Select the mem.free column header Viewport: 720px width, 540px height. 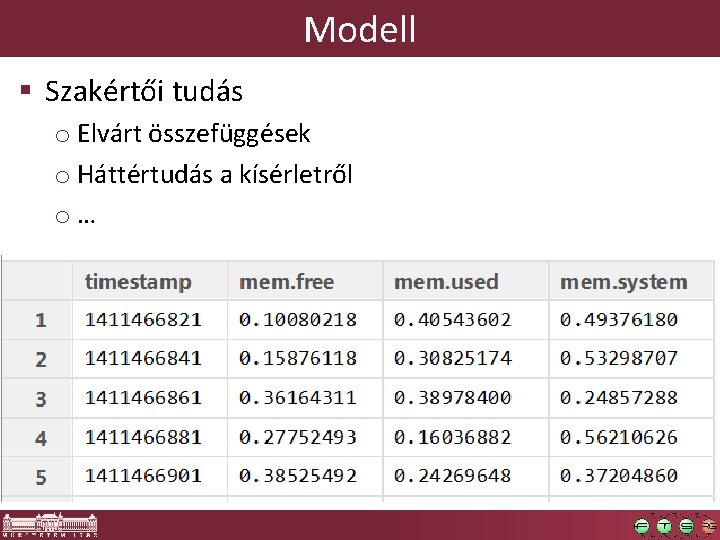(x=305, y=281)
